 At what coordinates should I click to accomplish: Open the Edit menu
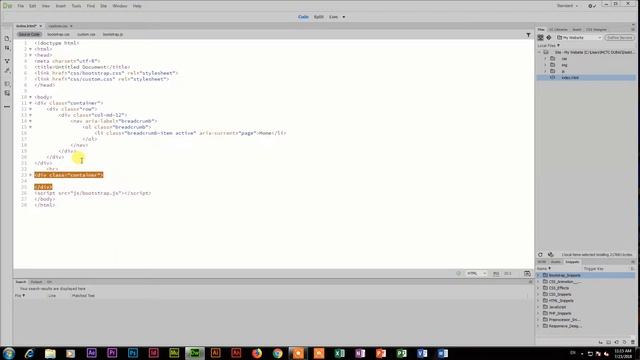33,6
